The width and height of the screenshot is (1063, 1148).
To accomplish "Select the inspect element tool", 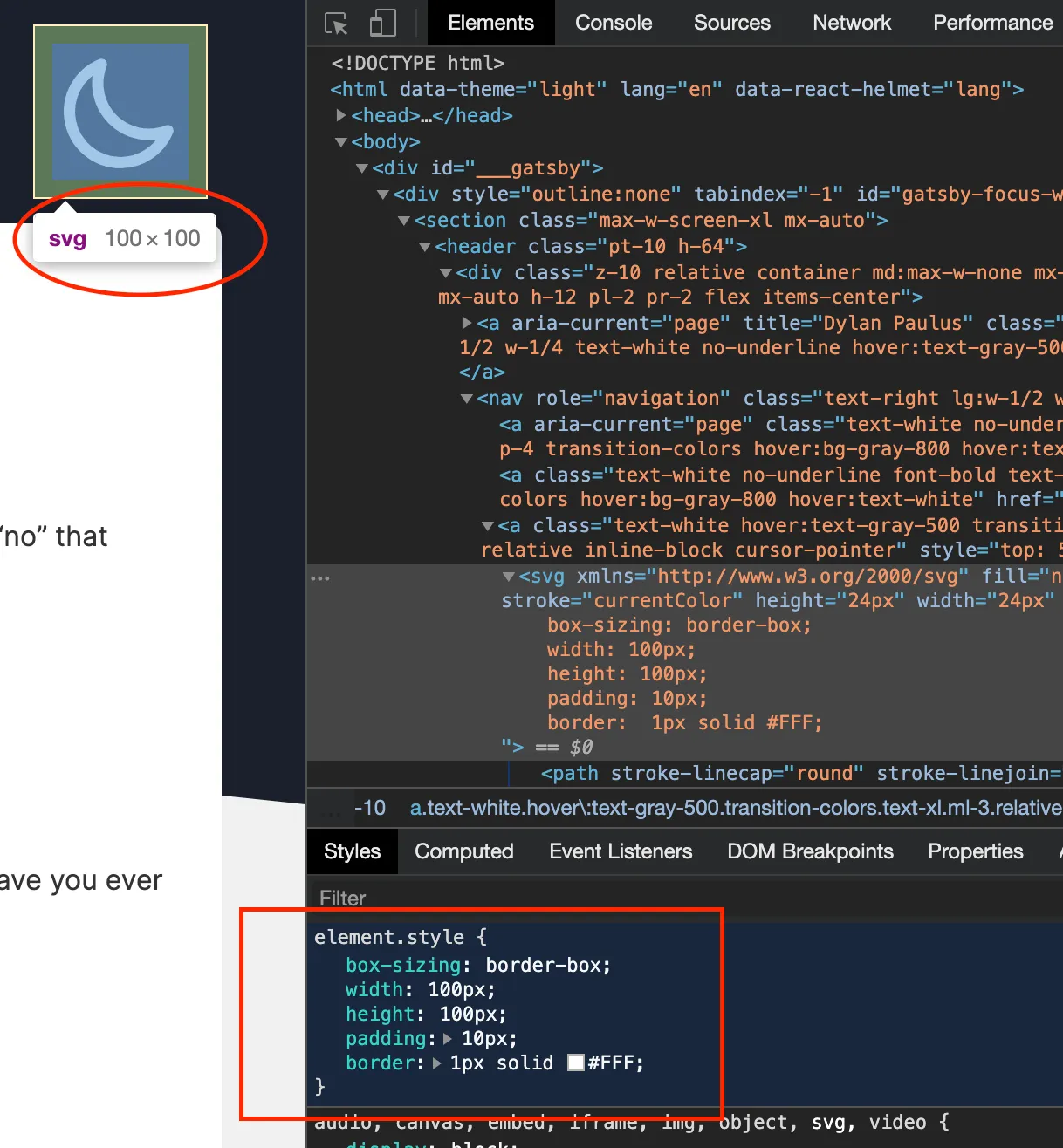I will tap(336, 24).
